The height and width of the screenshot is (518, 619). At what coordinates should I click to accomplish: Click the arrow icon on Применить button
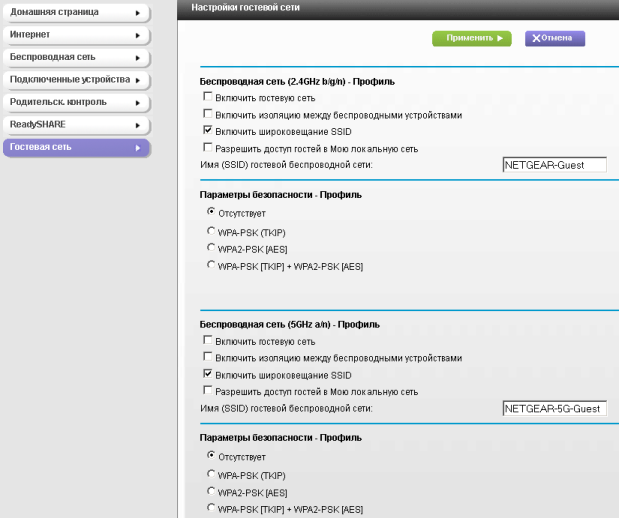tap(500, 38)
